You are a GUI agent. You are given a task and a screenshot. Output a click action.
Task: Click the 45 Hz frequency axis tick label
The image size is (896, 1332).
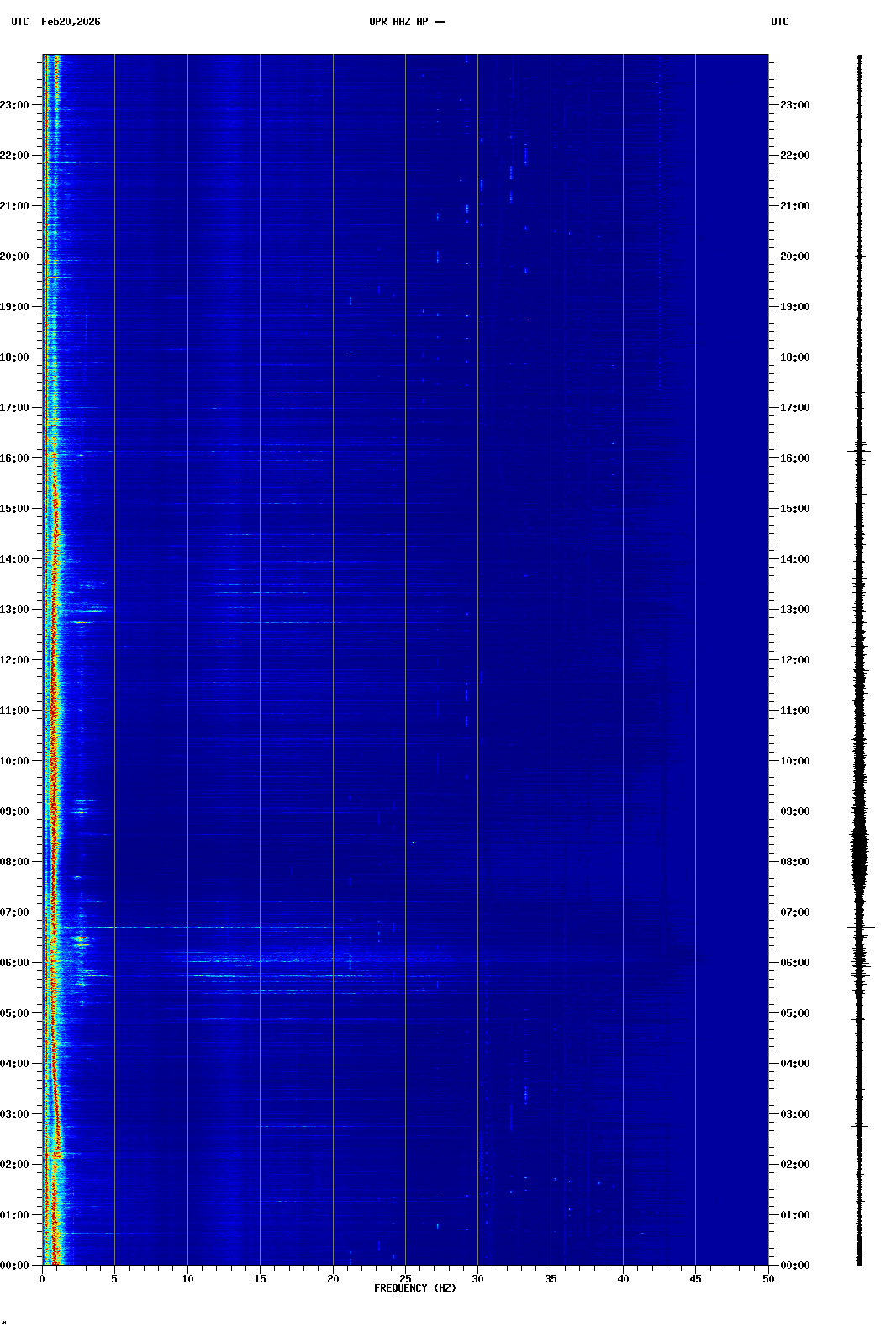coord(695,1278)
